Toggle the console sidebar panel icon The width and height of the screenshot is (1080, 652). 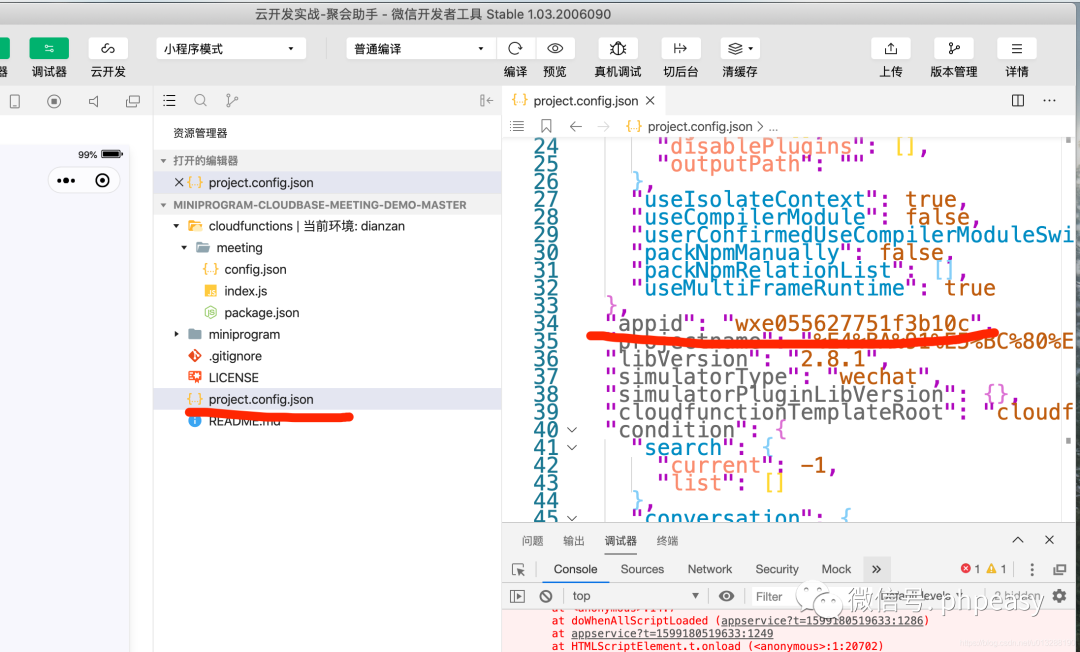click(517, 596)
